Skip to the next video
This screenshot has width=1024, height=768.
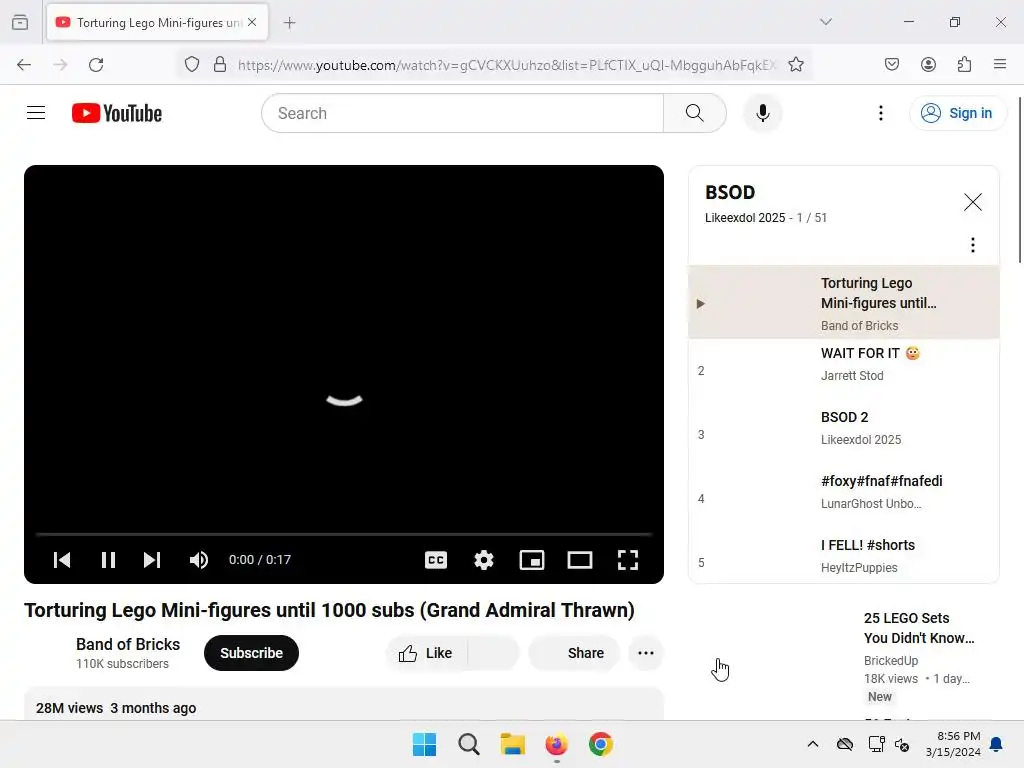tap(152, 560)
